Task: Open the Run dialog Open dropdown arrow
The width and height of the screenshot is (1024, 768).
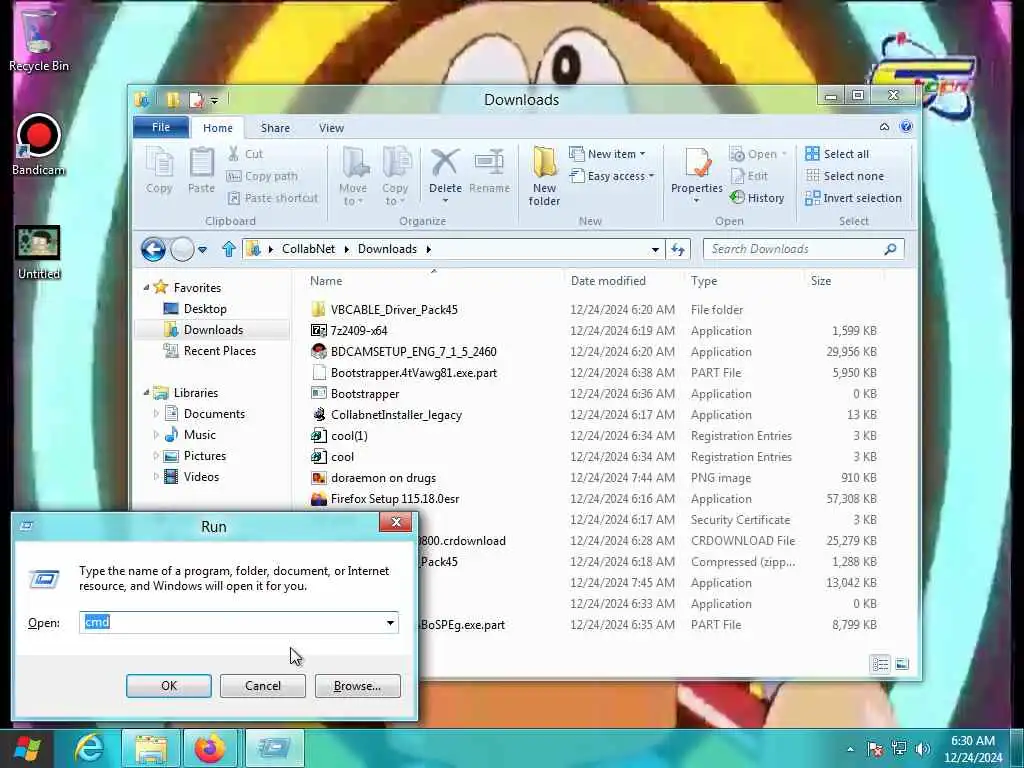Action: (x=390, y=622)
